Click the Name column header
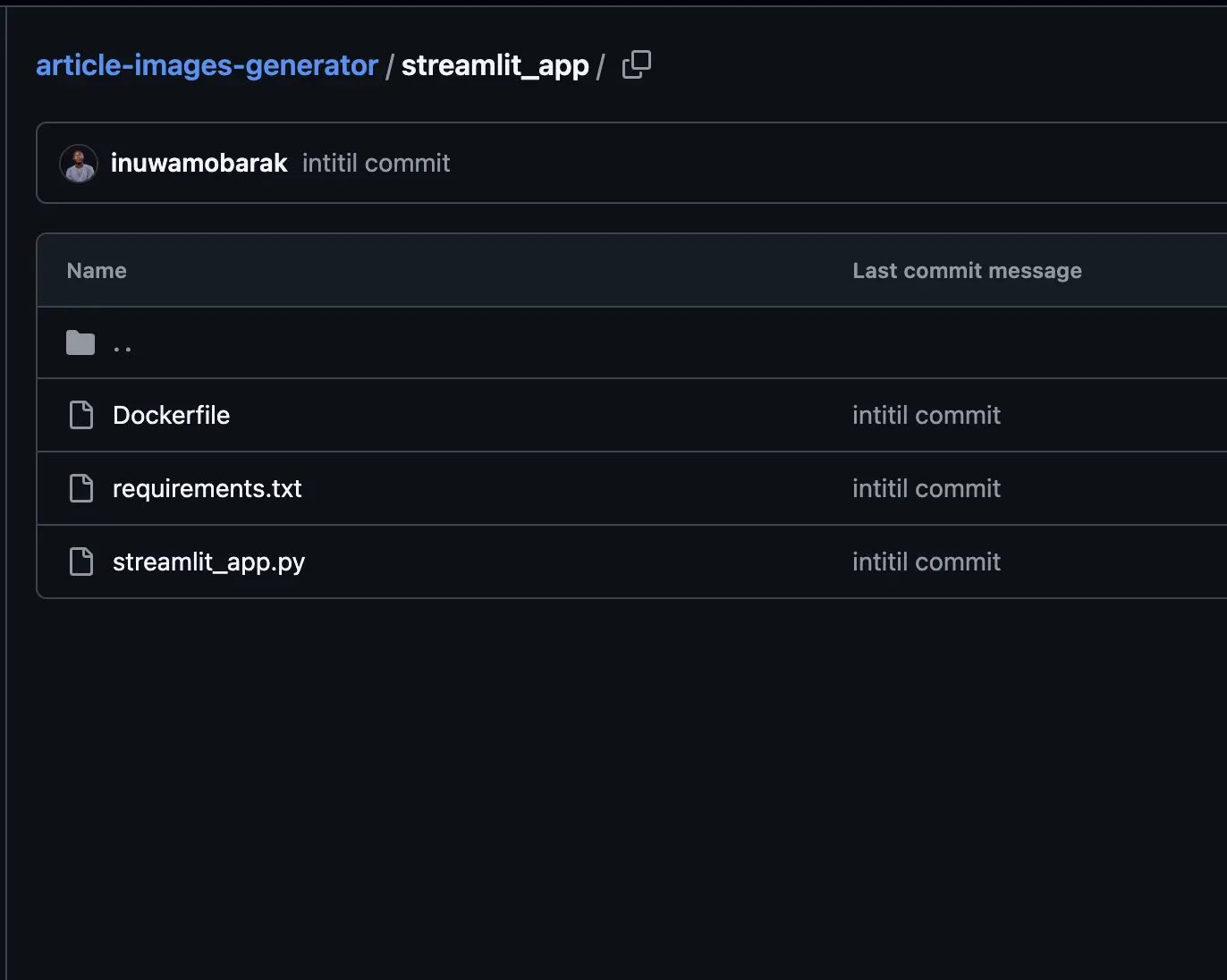Viewport: 1227px width, 980px height. [x=97, y=270]
